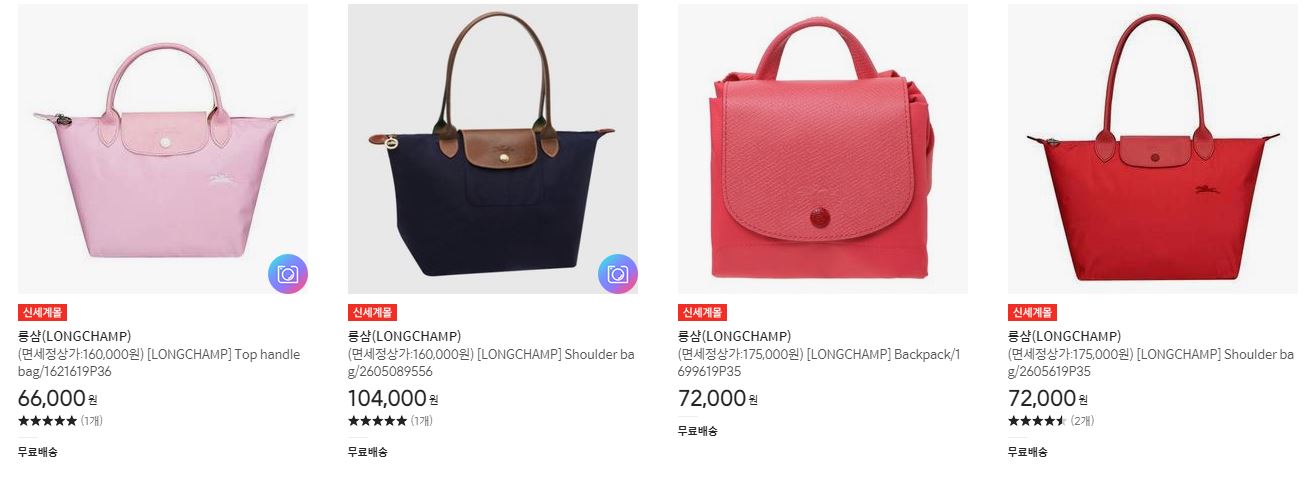1308x492 pixels.
Task: Click the 4.5-star rating with 2 reviews
Action: pyautogui.click(x=1051, y=421)
